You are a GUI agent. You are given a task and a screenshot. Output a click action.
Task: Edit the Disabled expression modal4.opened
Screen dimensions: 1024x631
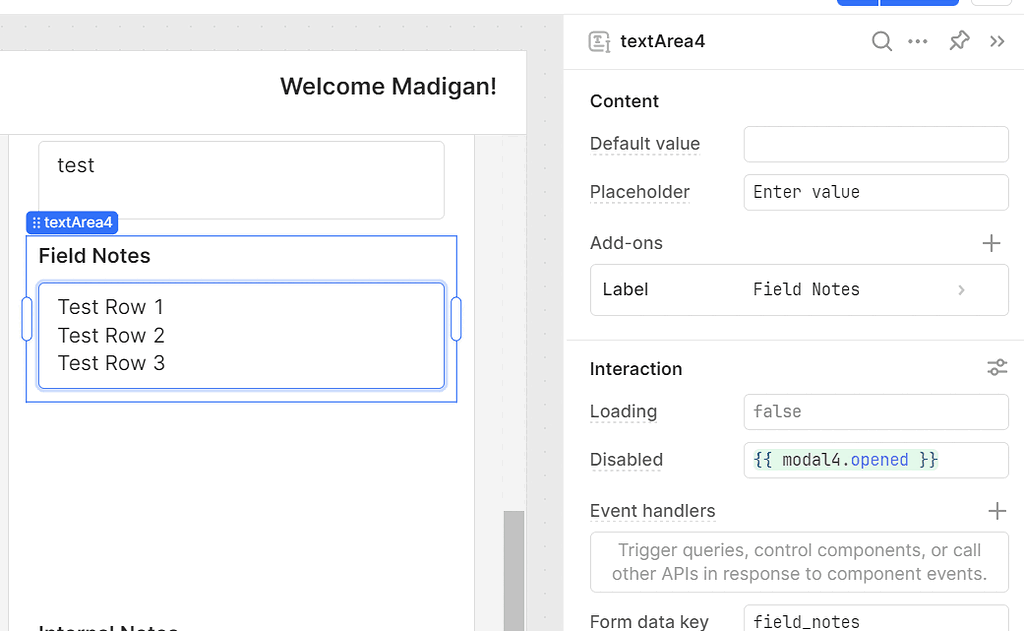875,460
